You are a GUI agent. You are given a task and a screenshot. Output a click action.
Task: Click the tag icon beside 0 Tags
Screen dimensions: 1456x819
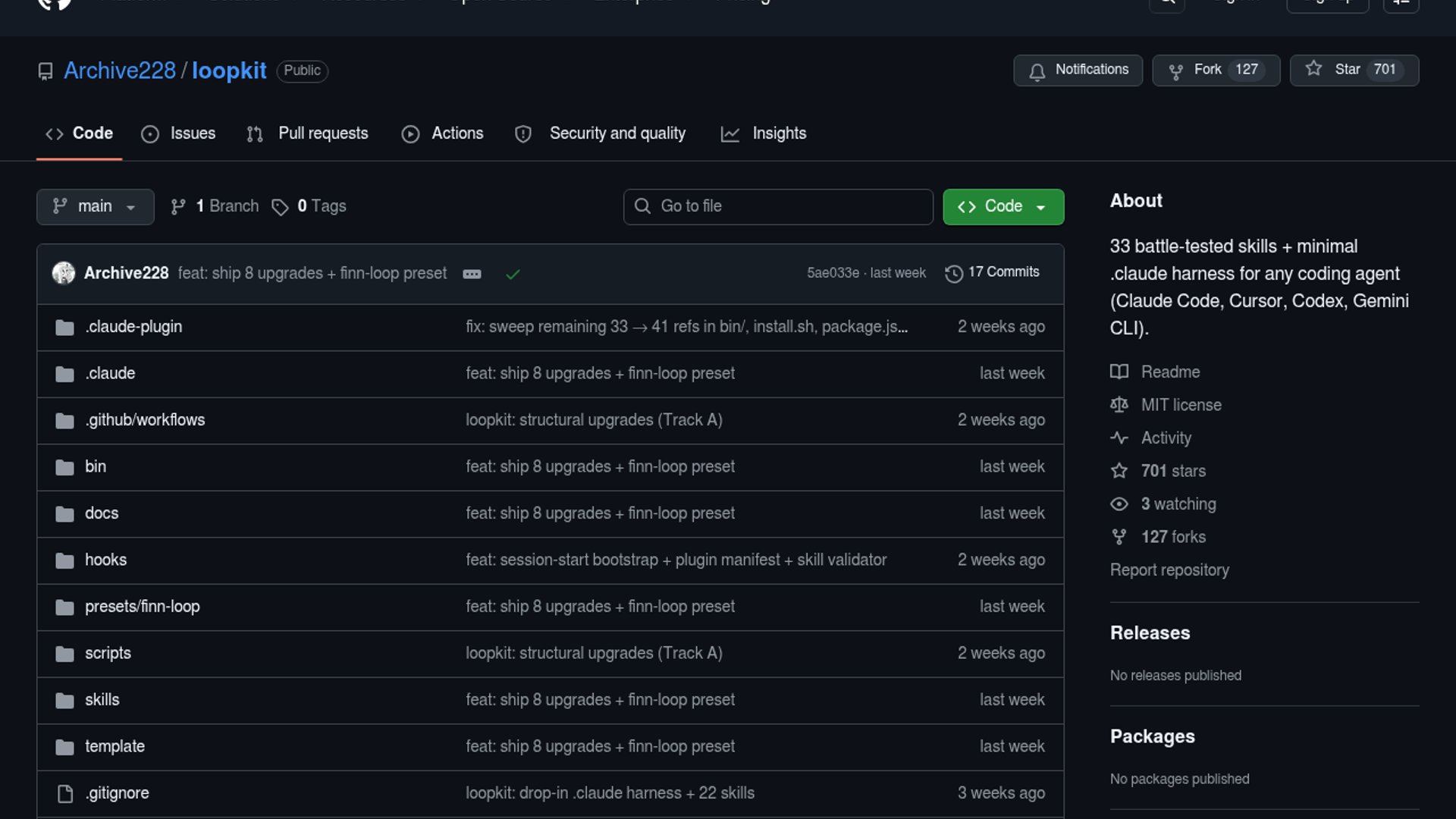281,207
